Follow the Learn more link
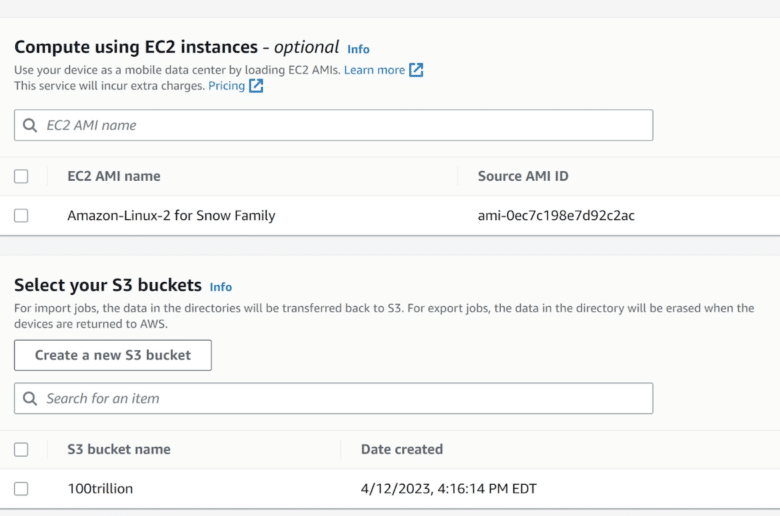 [374, 70]
